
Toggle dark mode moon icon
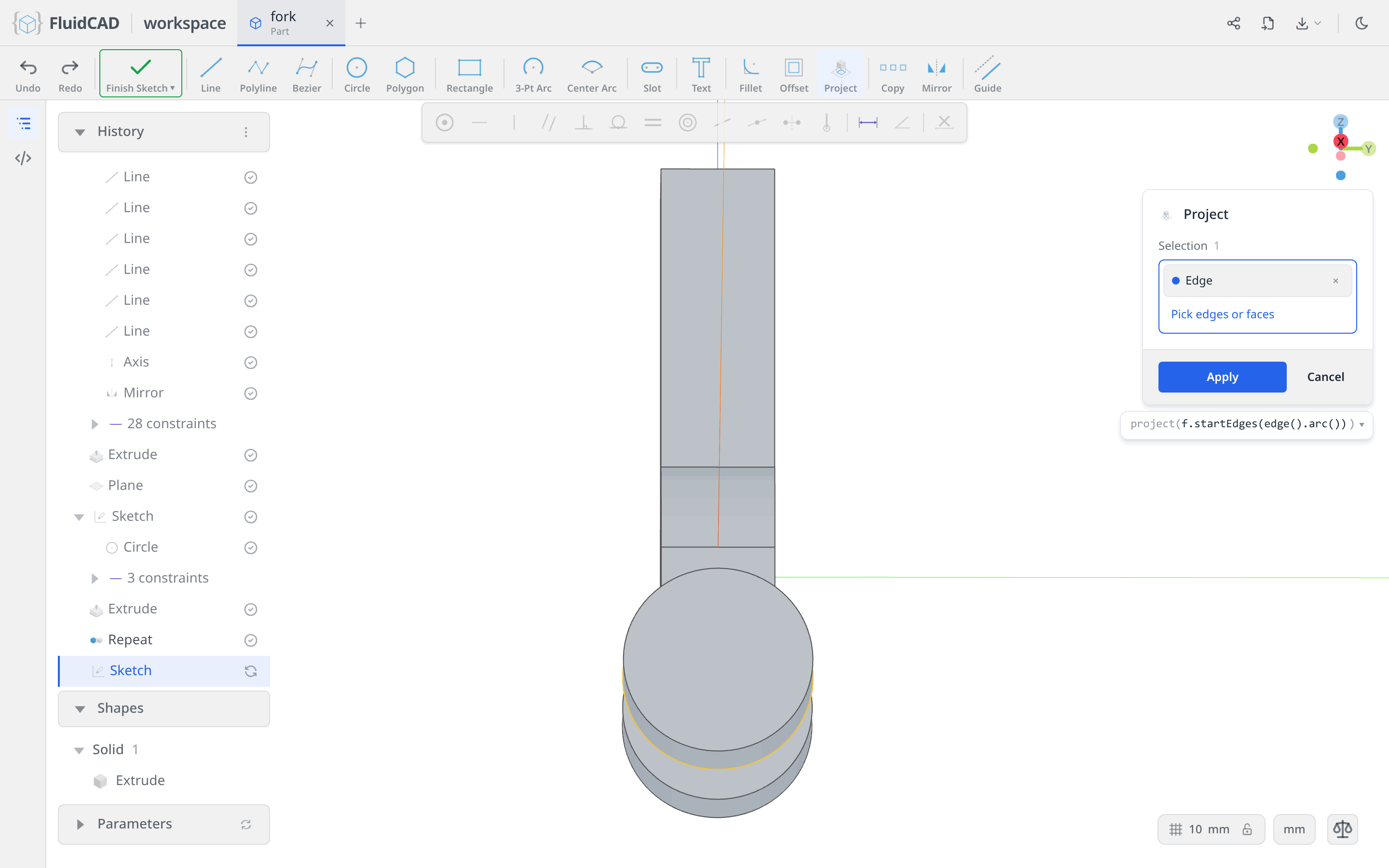click(1362, 23)
